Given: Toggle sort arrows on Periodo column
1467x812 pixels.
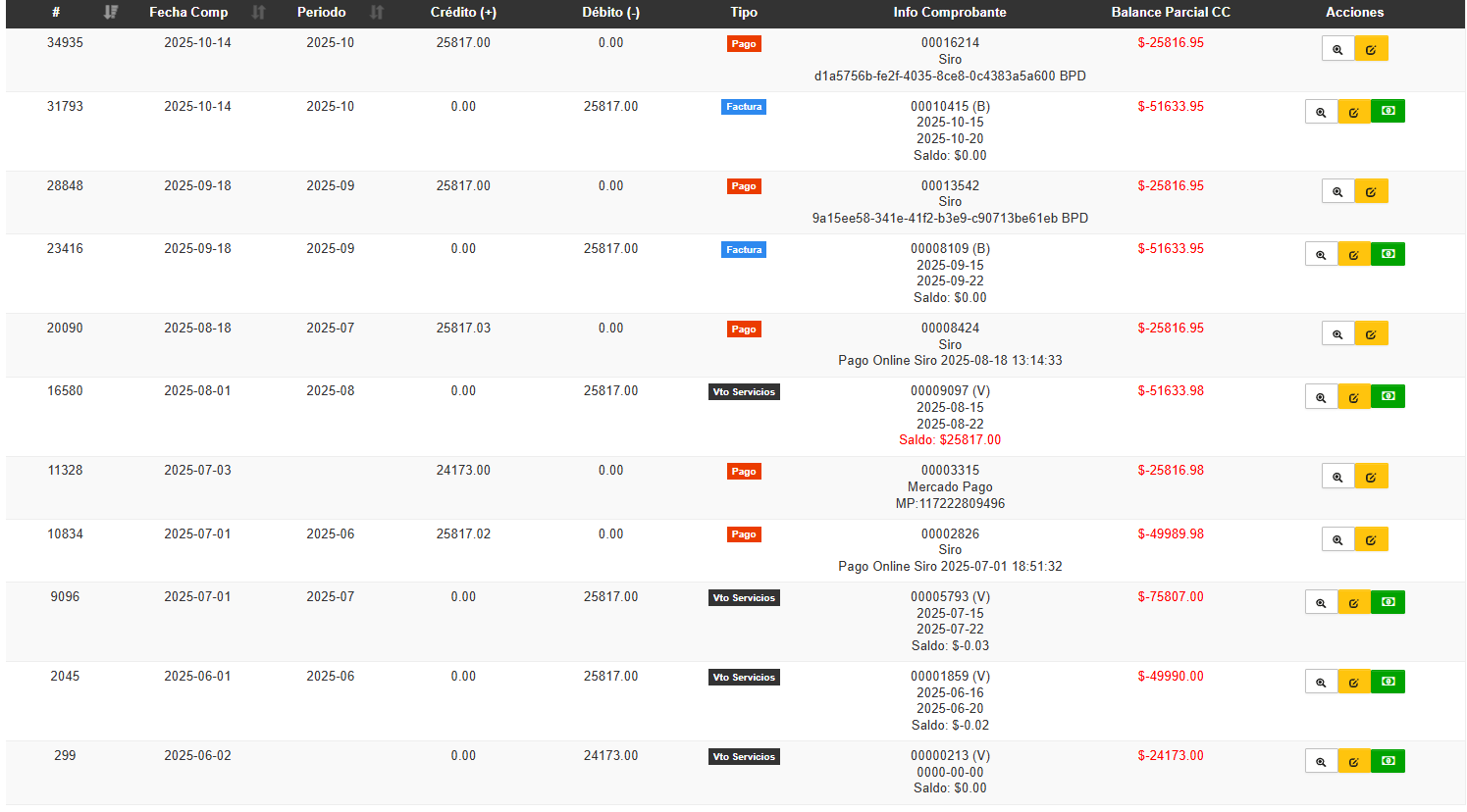Looking at the screenshot, I should 377,13.
